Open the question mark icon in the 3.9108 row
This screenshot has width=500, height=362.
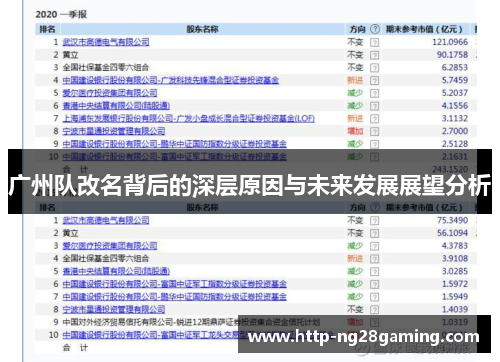(x=375, y=259)
